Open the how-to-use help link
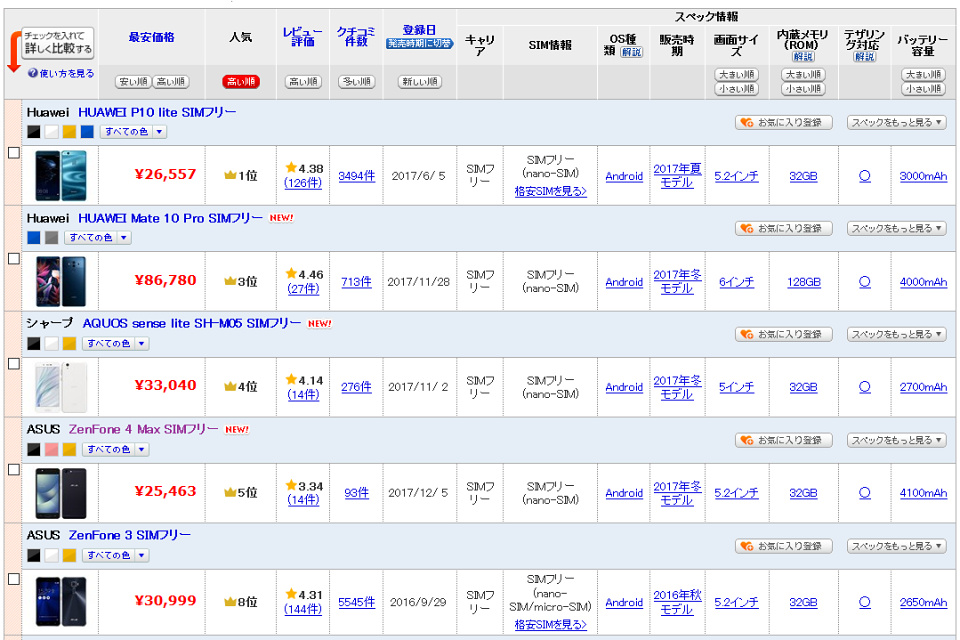Image resolution: width=960 pixels, height=640 pixels. 61,73
